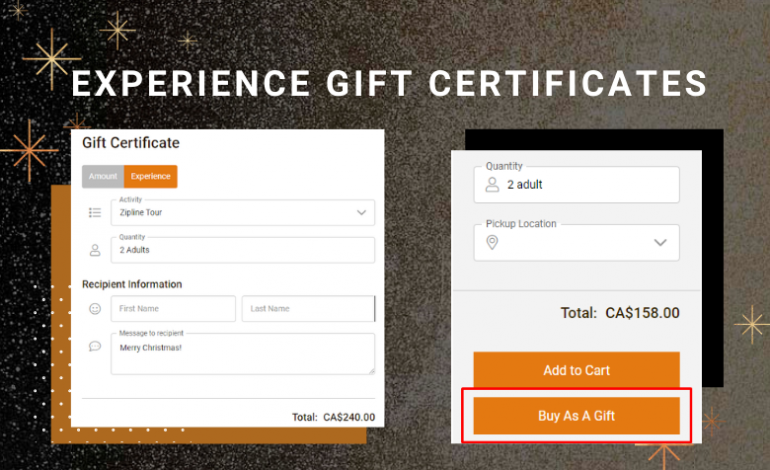The width and height of the screenshot is (770, 470).
Task: Expand the Activity dropdown chevron
Action: (x=361, y=213)
